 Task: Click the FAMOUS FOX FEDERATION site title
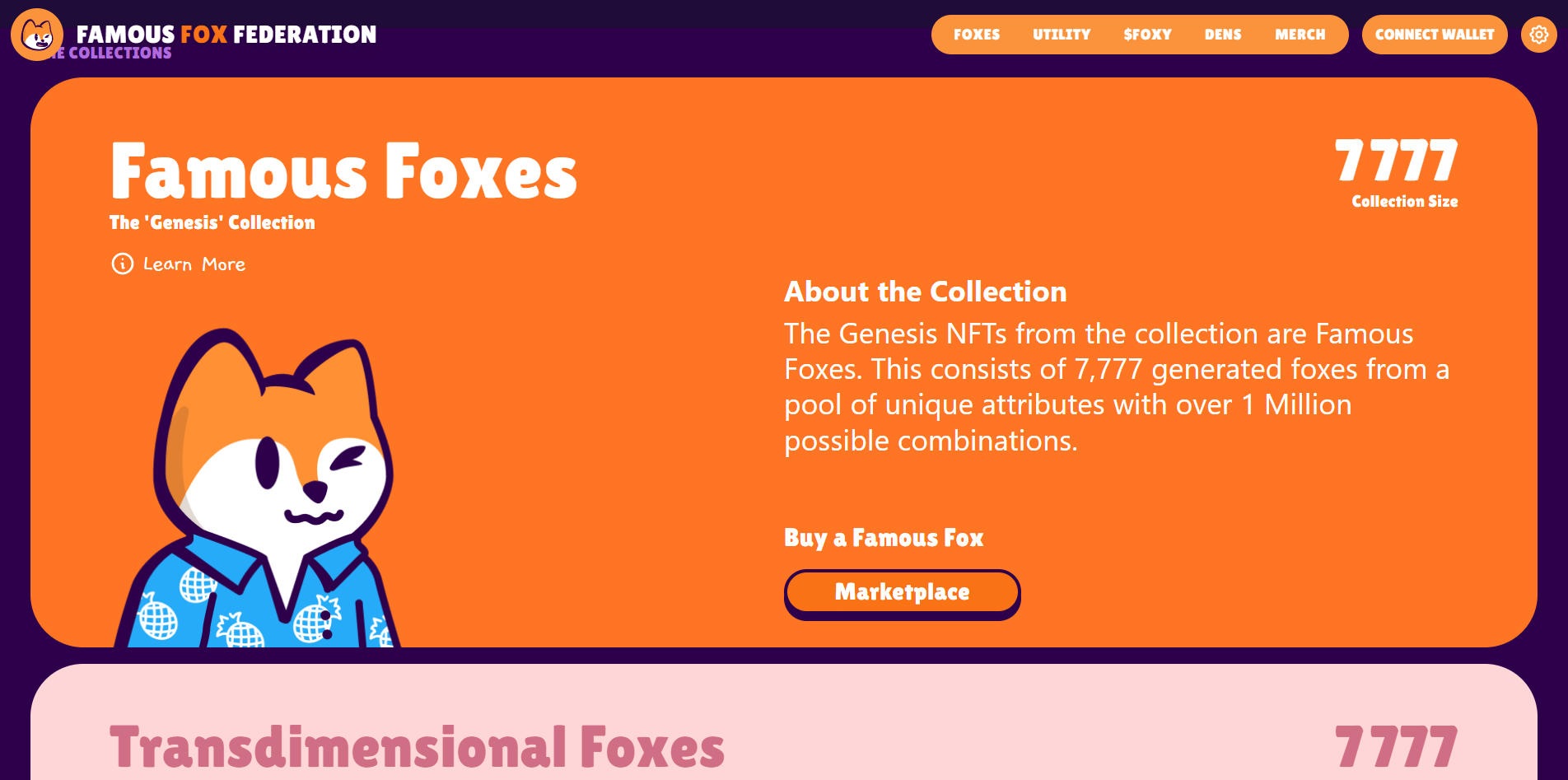pos(226,35)
